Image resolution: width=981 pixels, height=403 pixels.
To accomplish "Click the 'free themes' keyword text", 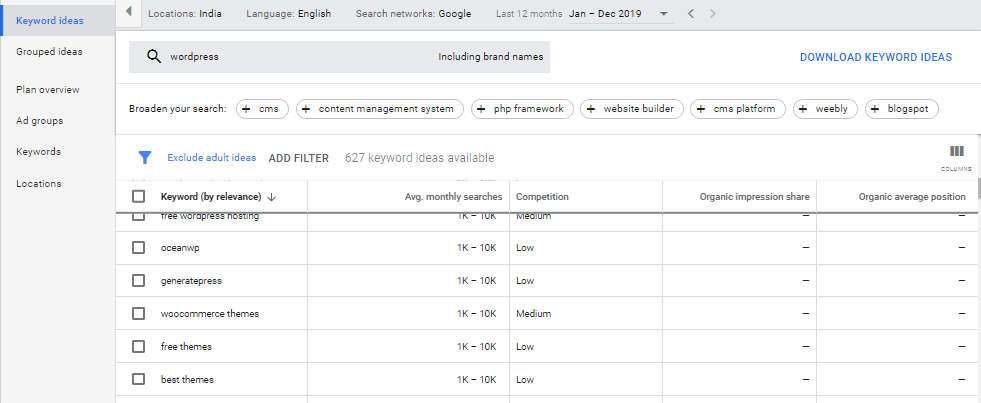I will [x=186, y=346].
